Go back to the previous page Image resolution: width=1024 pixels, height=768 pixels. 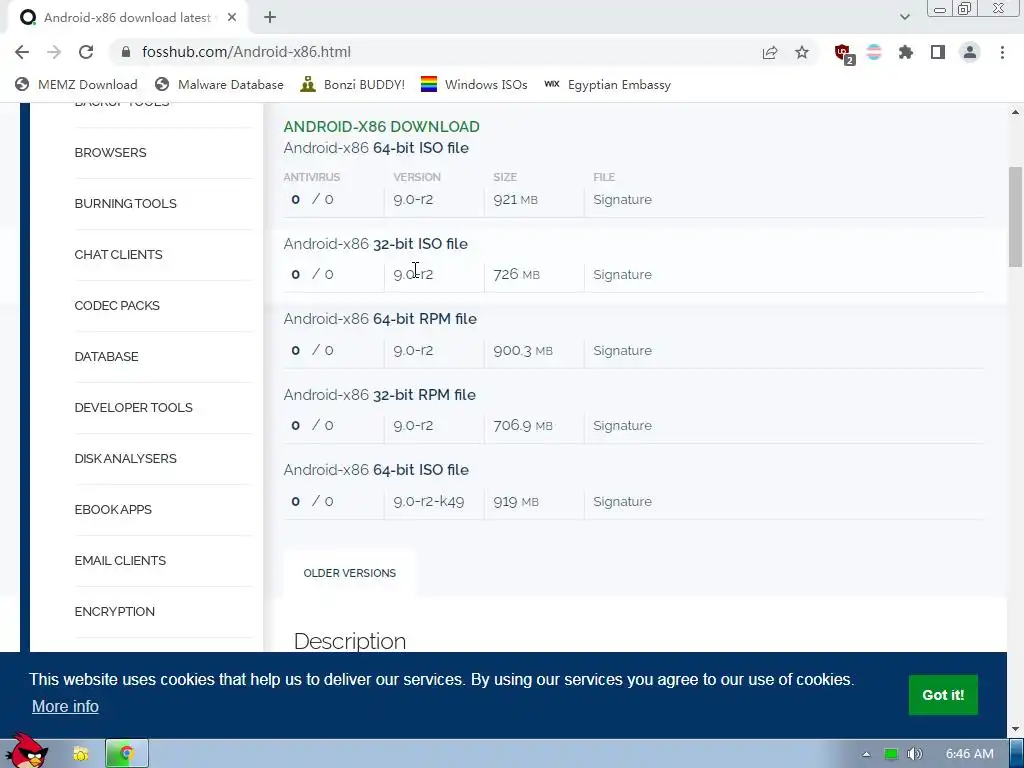coord(22,52)
